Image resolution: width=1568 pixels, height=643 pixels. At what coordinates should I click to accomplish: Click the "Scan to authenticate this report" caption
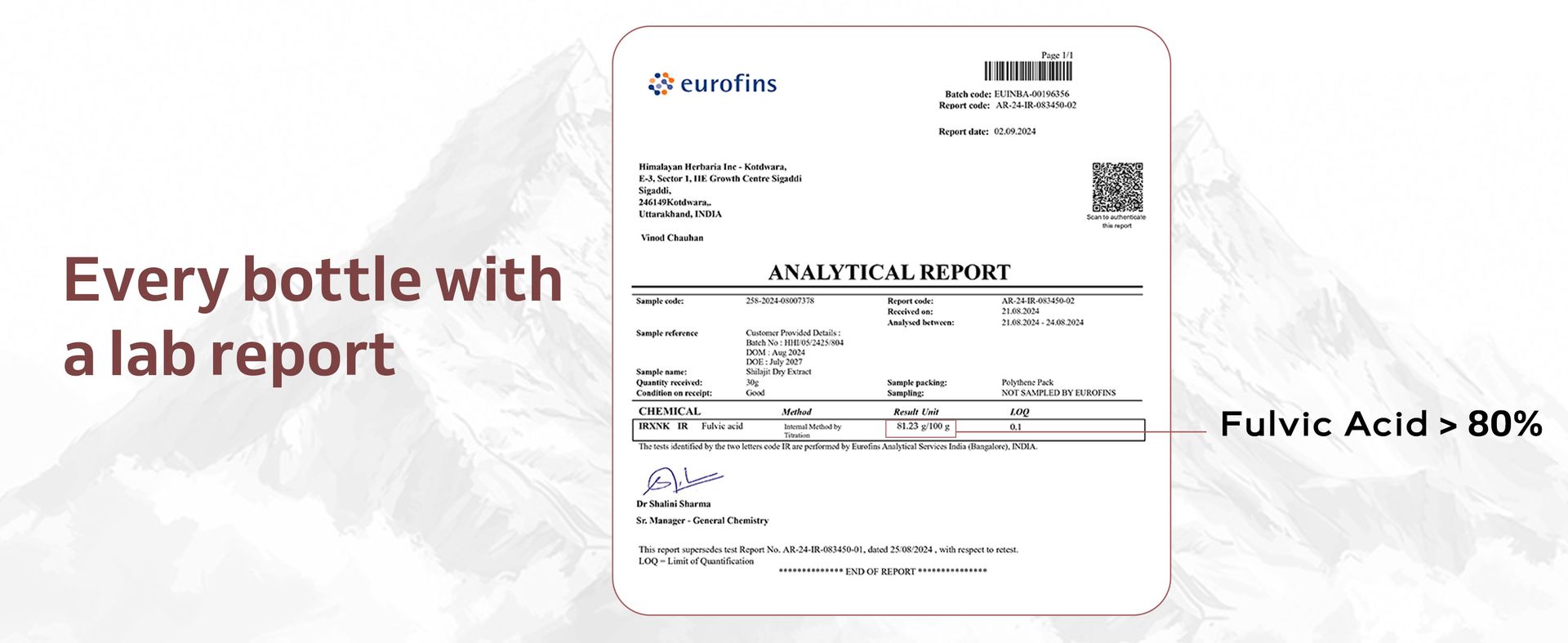pos(1116,221)
